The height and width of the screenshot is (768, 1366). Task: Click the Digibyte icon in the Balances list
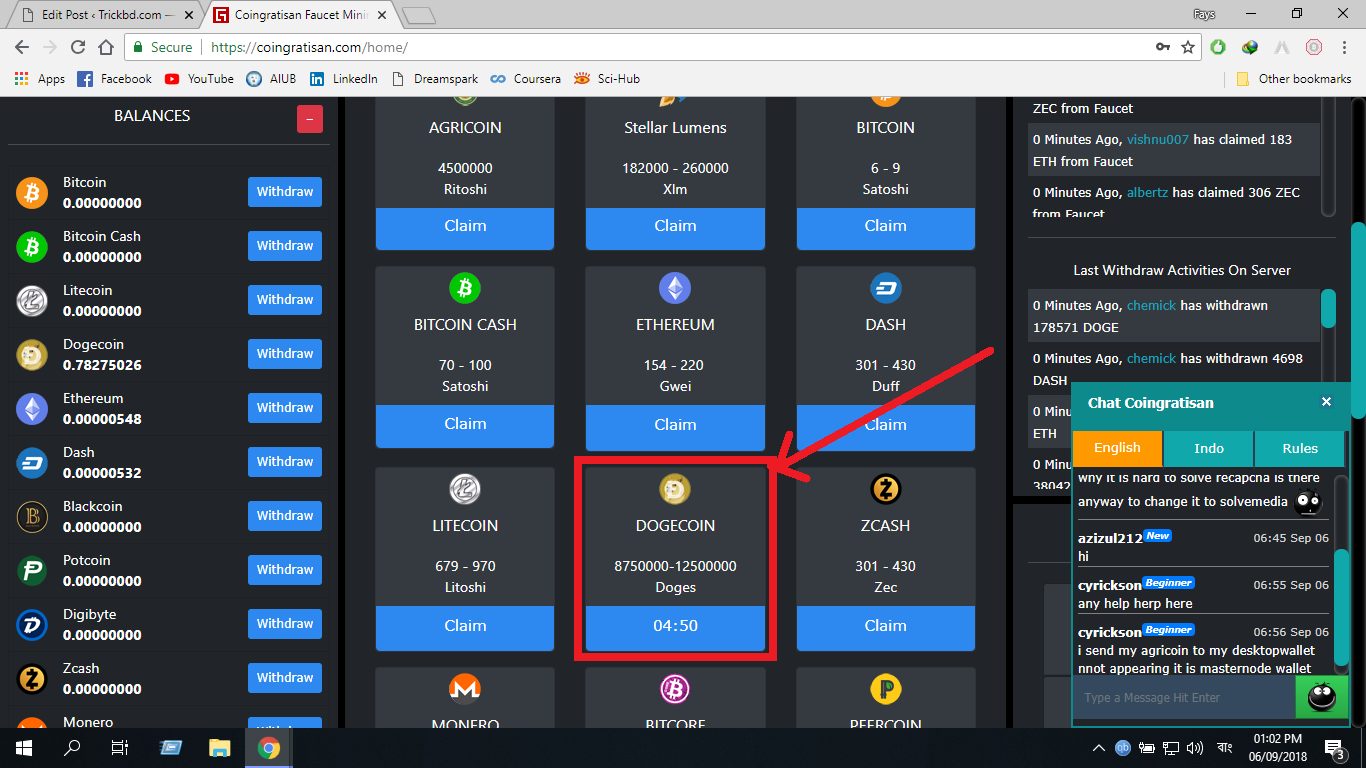click(32, 625)
